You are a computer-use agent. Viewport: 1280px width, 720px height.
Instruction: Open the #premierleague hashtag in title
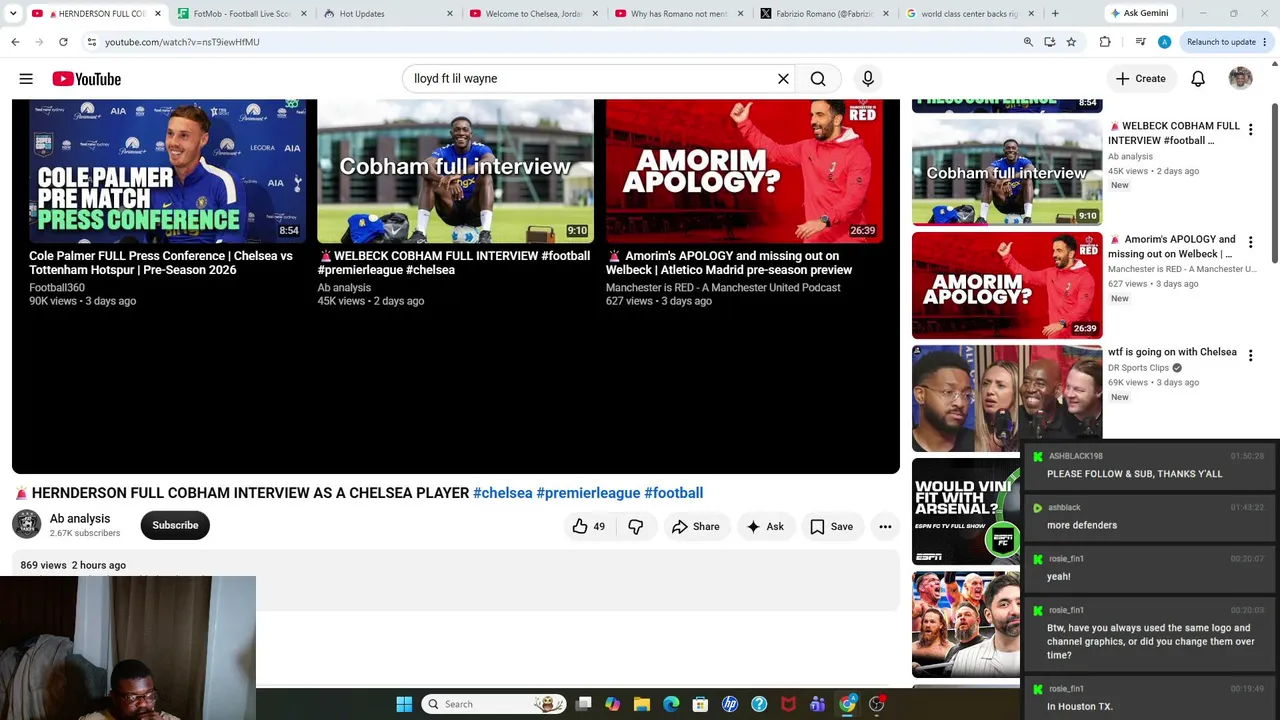click(x=588, y=493)
